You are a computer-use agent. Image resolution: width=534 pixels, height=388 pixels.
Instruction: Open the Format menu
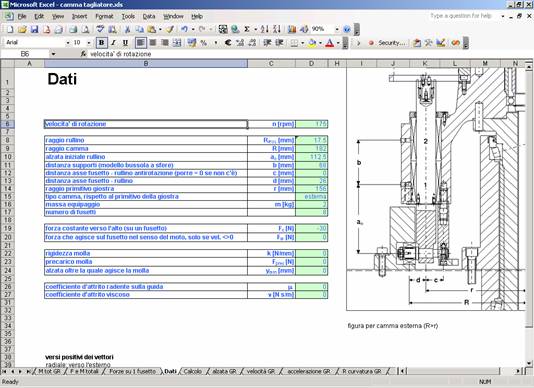click(104, 16)
